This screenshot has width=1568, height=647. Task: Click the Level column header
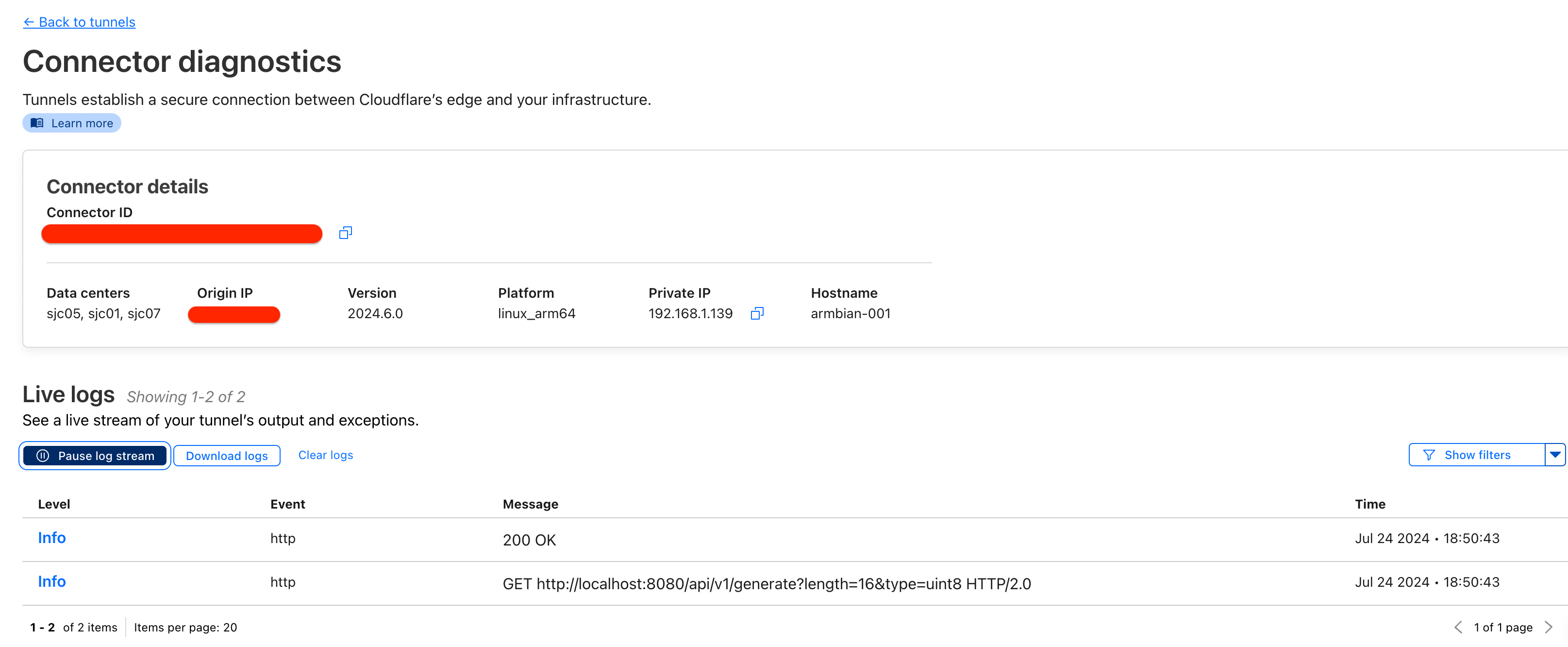pyautogui.click(x=53, y=504)
